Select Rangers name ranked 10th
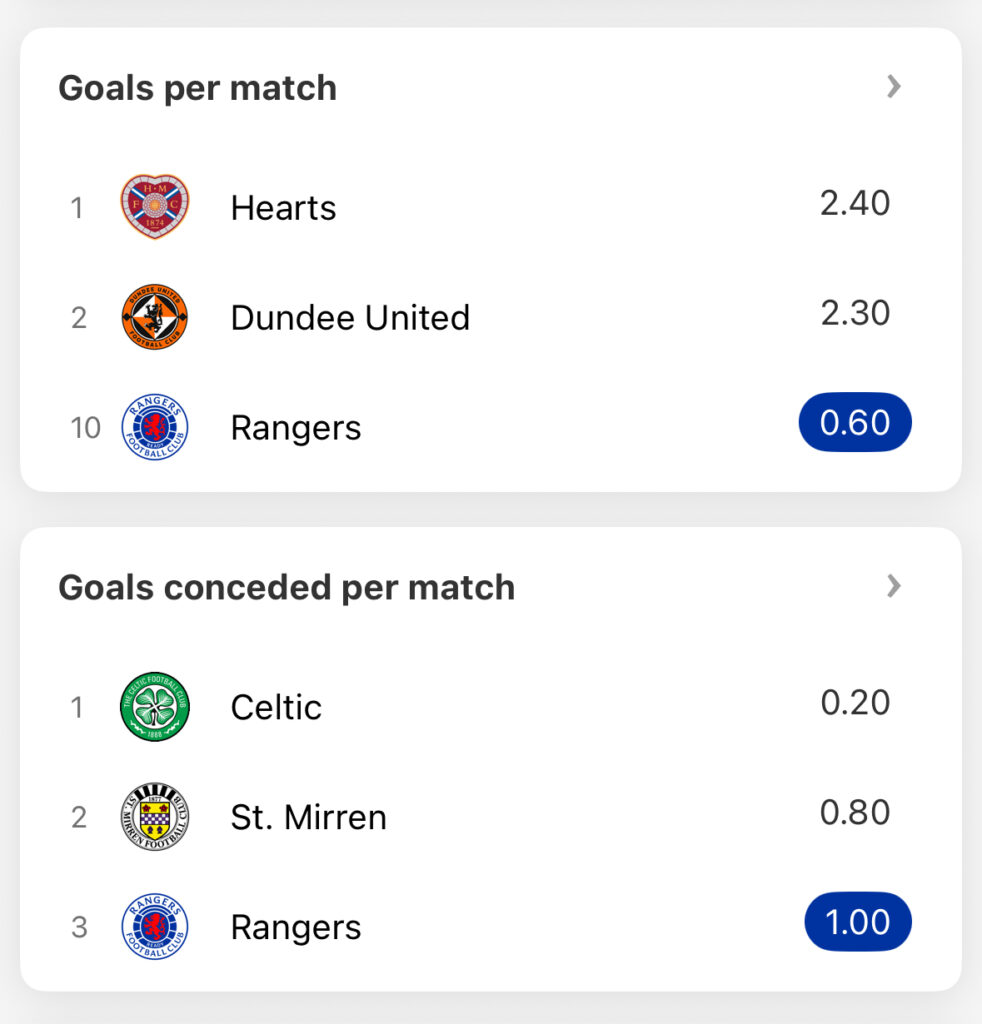The height and width of the screenshot is (1024, 982). click(x=296, y=429)
